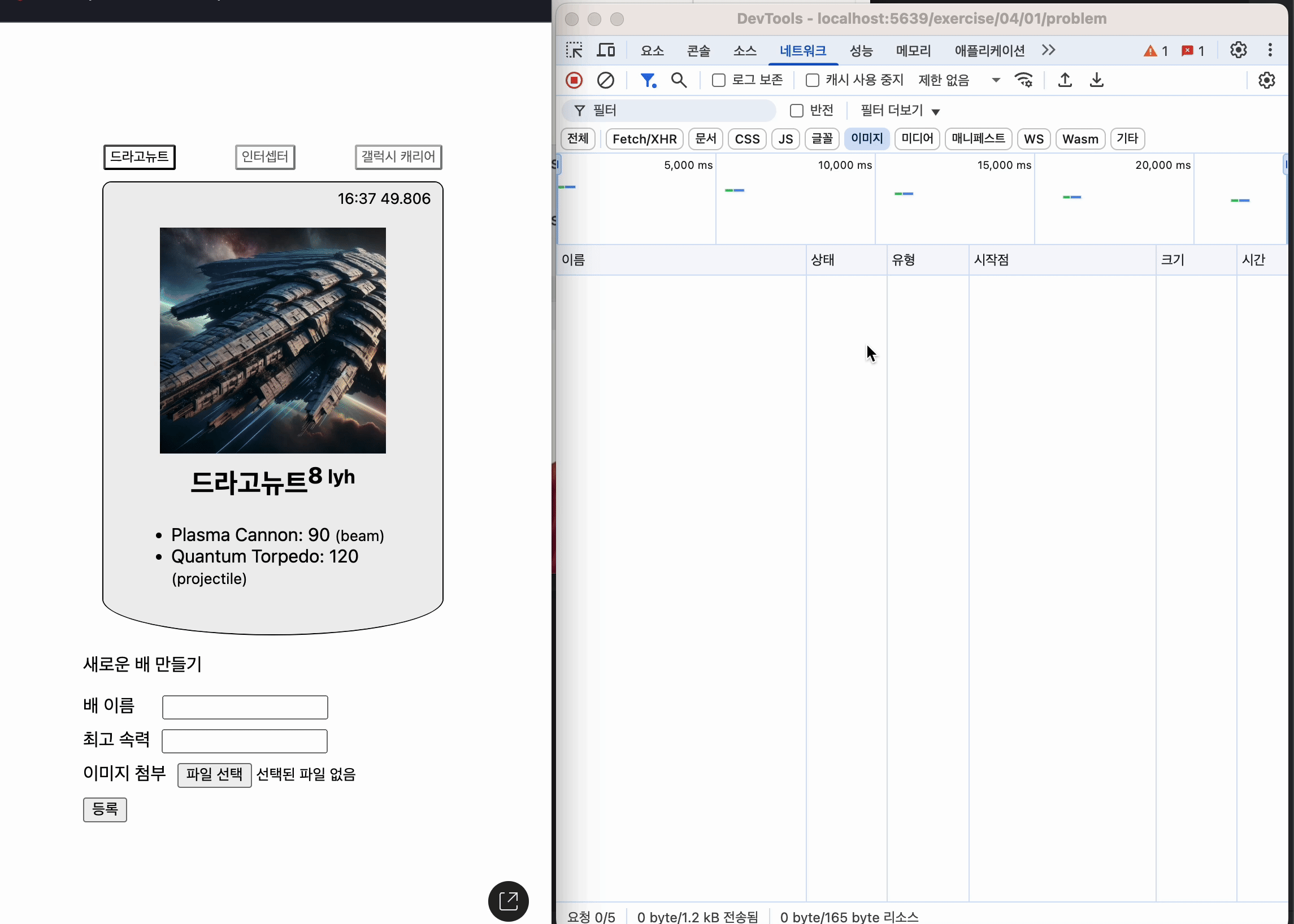Click the Plasma Cannon: 90 list item
Screen dimensions: 1294x924
[277, 535]
